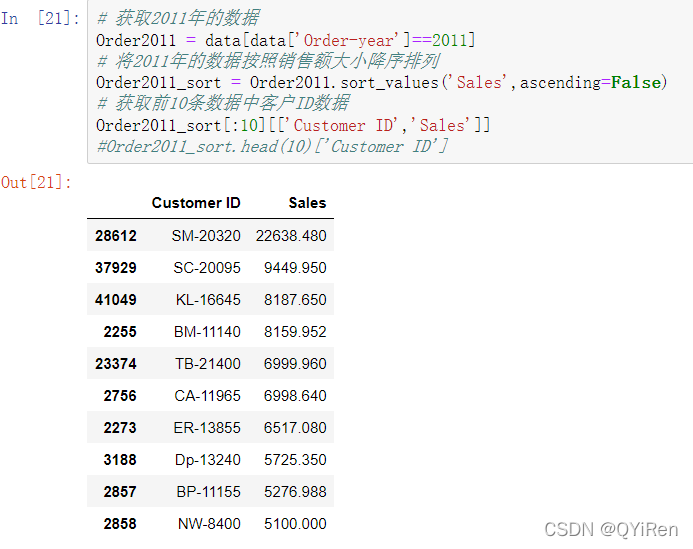Viewport: 693px width, 549px height.
Task: Click the sales value 8159.952
Action: click(x=295, y=332)
